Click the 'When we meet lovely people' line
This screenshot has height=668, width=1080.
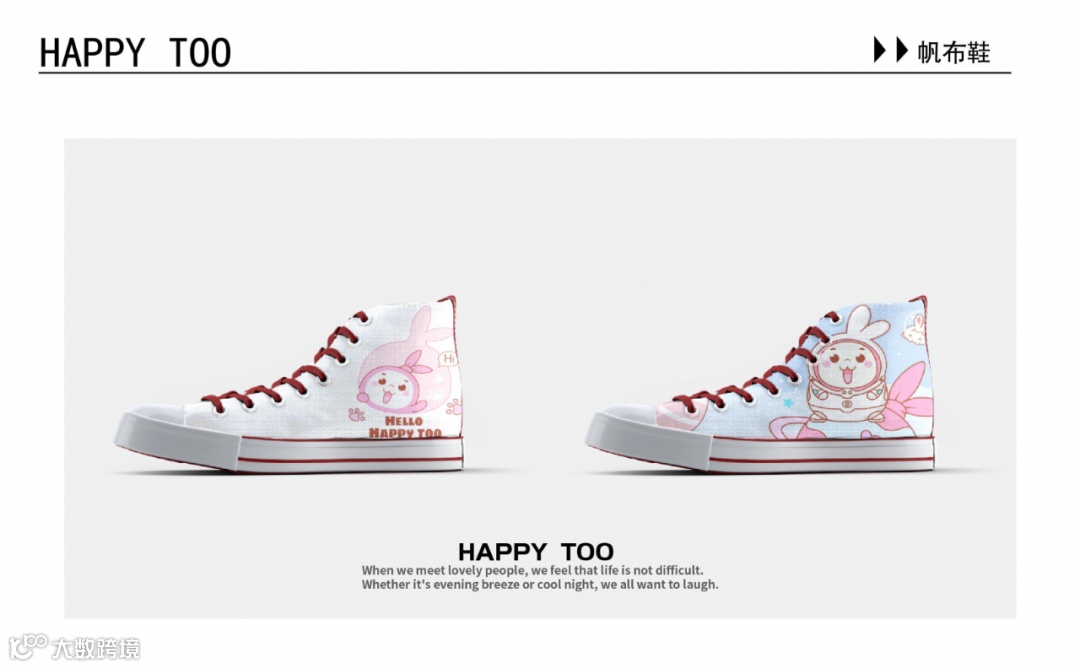tap(532, 570)
